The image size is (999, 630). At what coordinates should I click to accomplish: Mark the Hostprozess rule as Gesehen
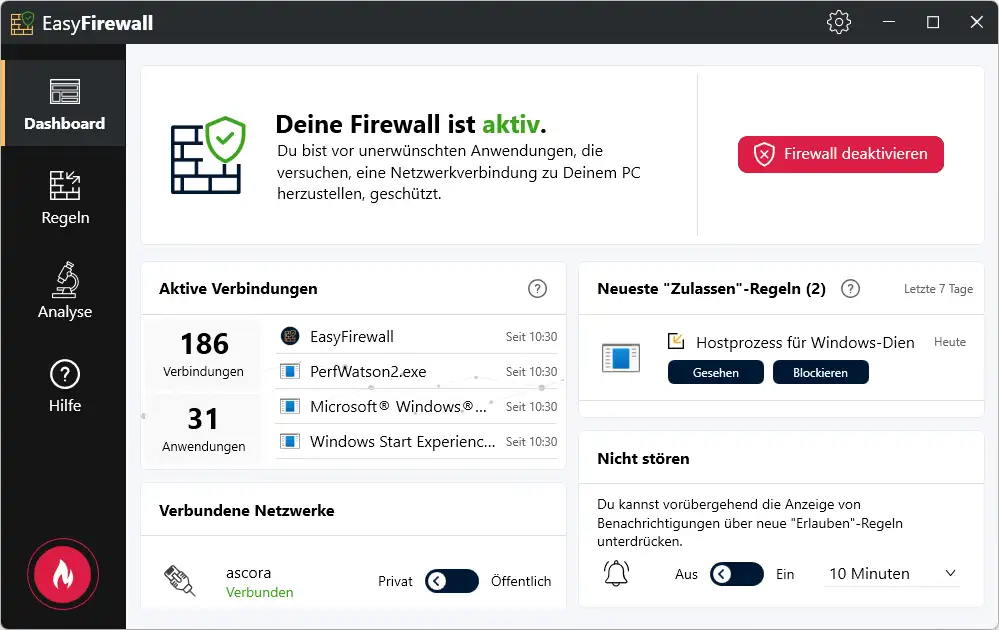click(x=716, y=372)
